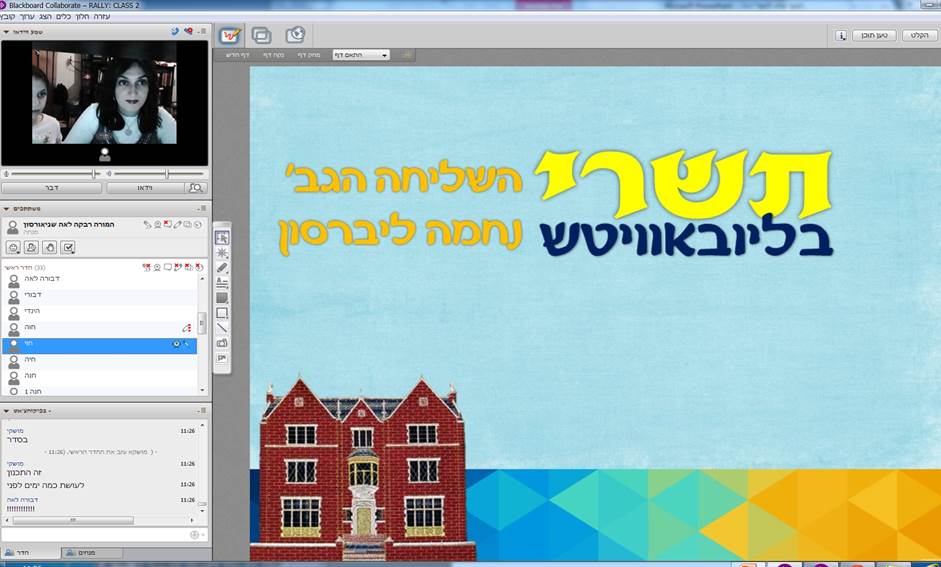Open Audio & Video panel options menu
This screenshot has width=941, height=567.
tap(202, 31)
